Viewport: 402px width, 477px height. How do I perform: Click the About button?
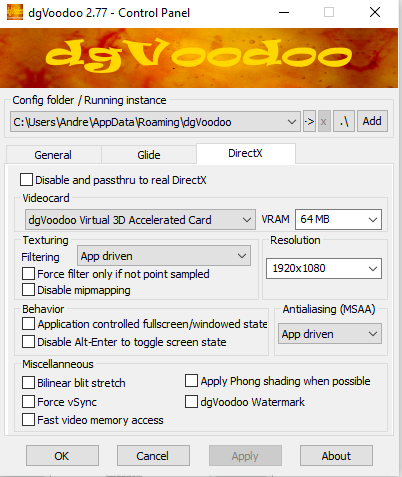tap(336, 456)
